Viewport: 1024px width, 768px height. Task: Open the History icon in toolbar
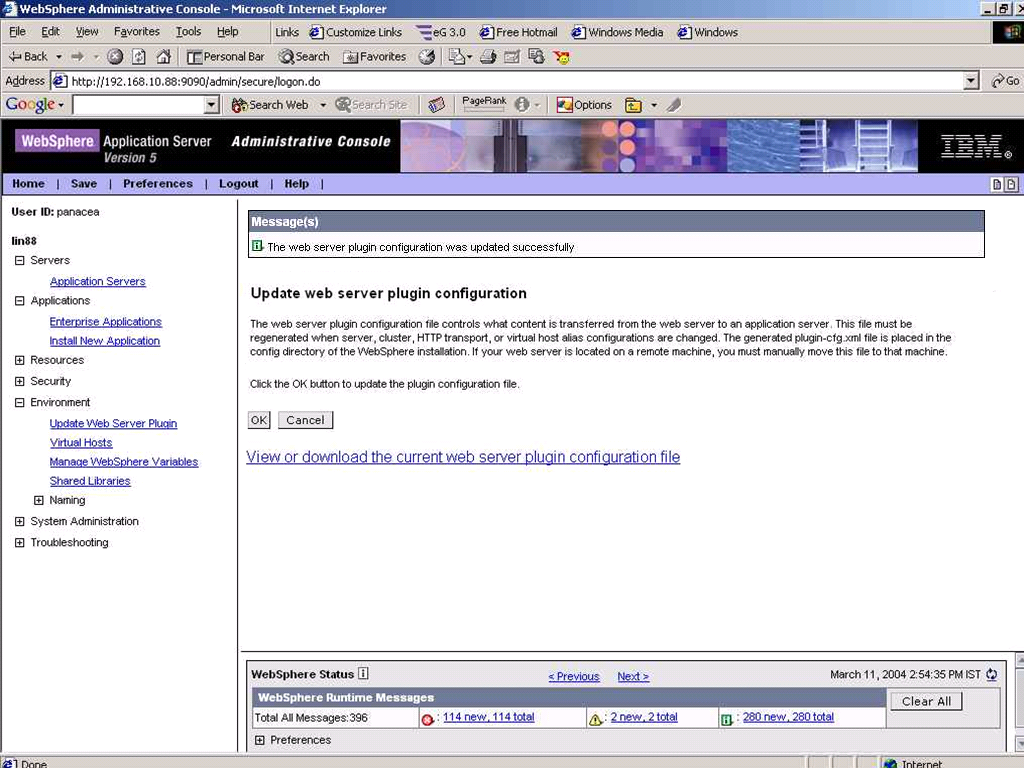(426, 57)
